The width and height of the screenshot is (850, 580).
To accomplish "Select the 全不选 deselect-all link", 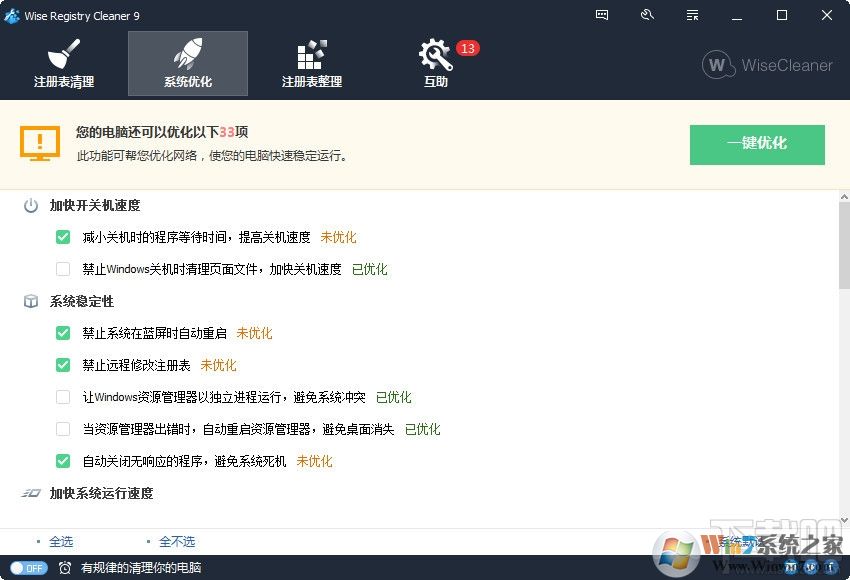I will tap(176, 541).
